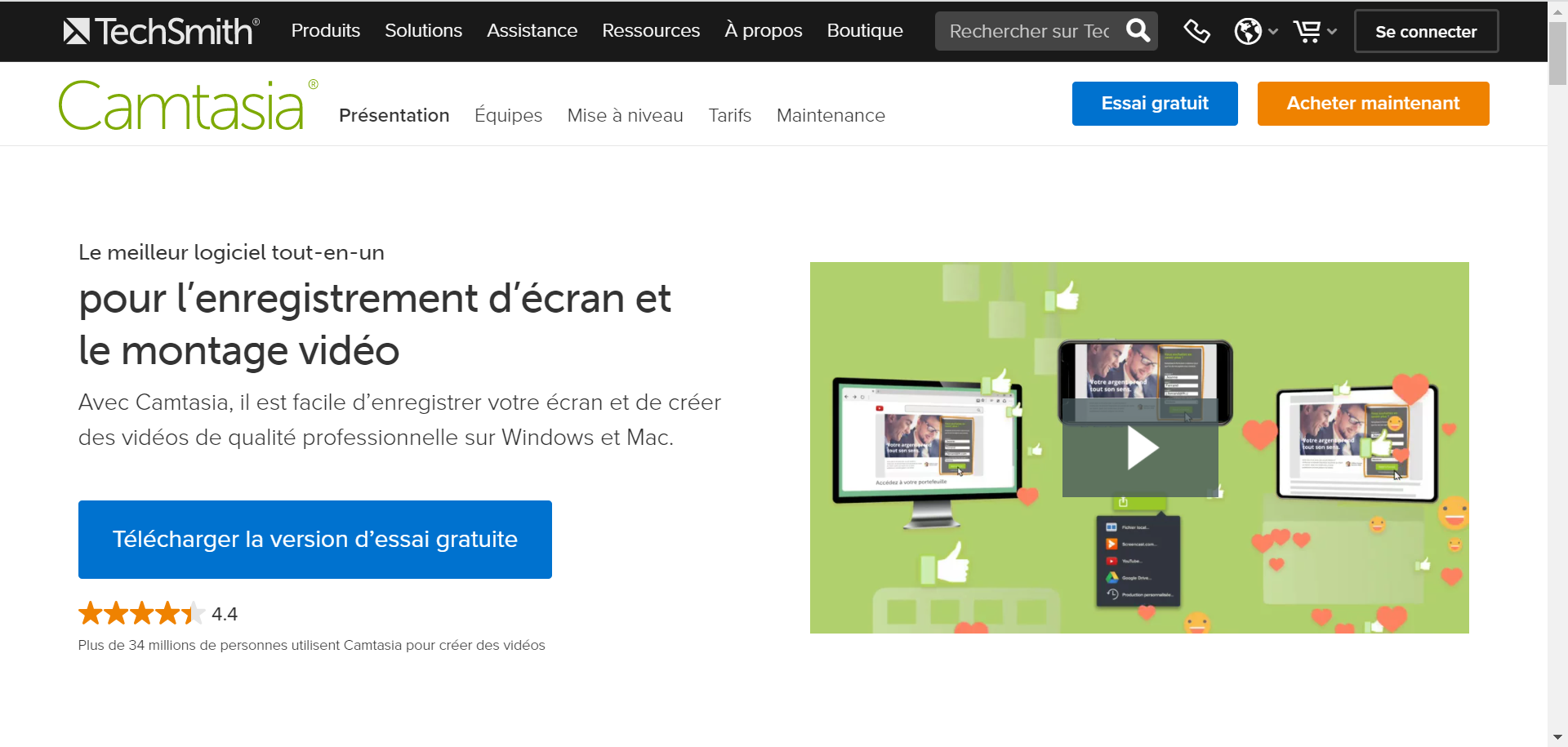Viewport: 1568px width, 747px height.
Task: Open the Solutions menu
Action: click(423, 30)
